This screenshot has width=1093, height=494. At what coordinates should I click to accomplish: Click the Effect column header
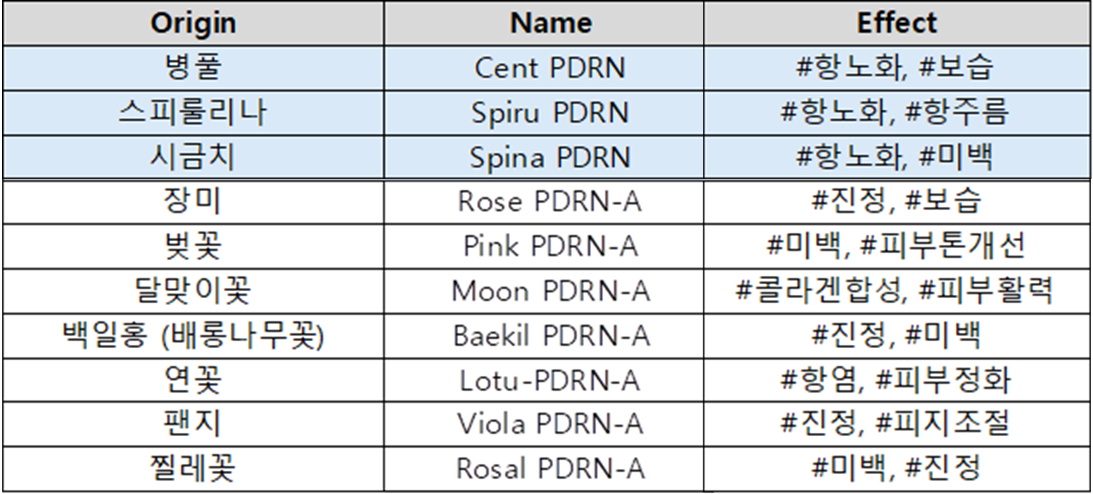(x=897, y=24)
